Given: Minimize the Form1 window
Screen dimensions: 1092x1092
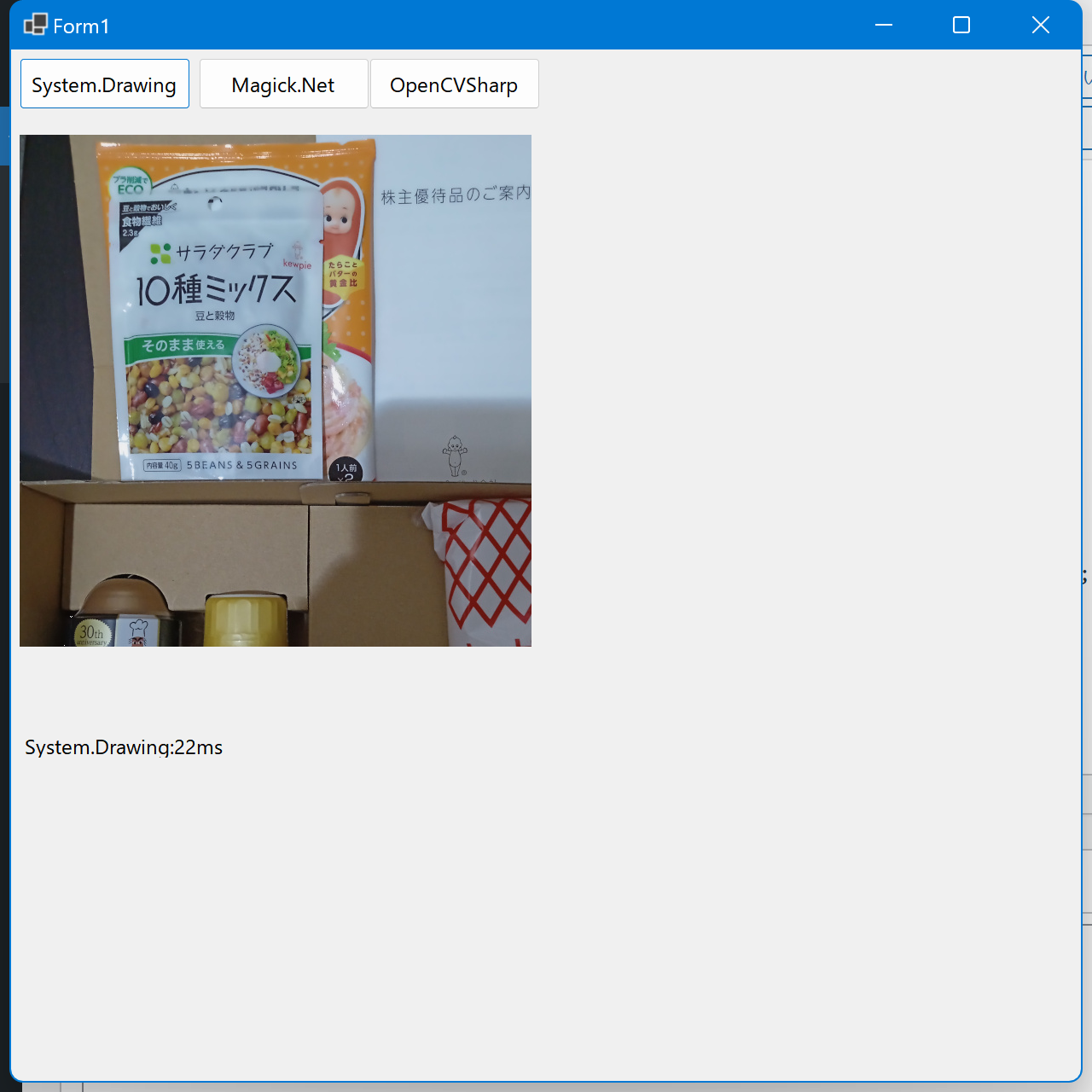Looking at the screenshot, I should click(884, 25).
